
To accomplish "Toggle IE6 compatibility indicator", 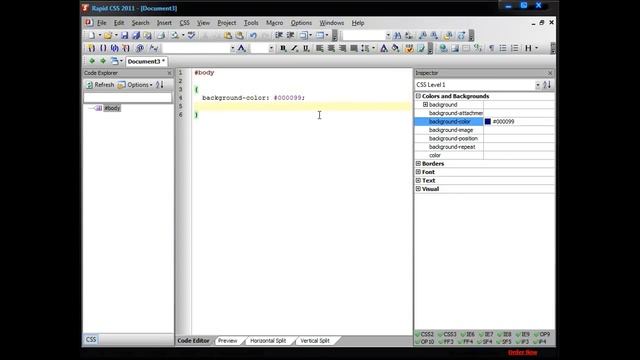I will pyautogui.click(x=468, y=334).
